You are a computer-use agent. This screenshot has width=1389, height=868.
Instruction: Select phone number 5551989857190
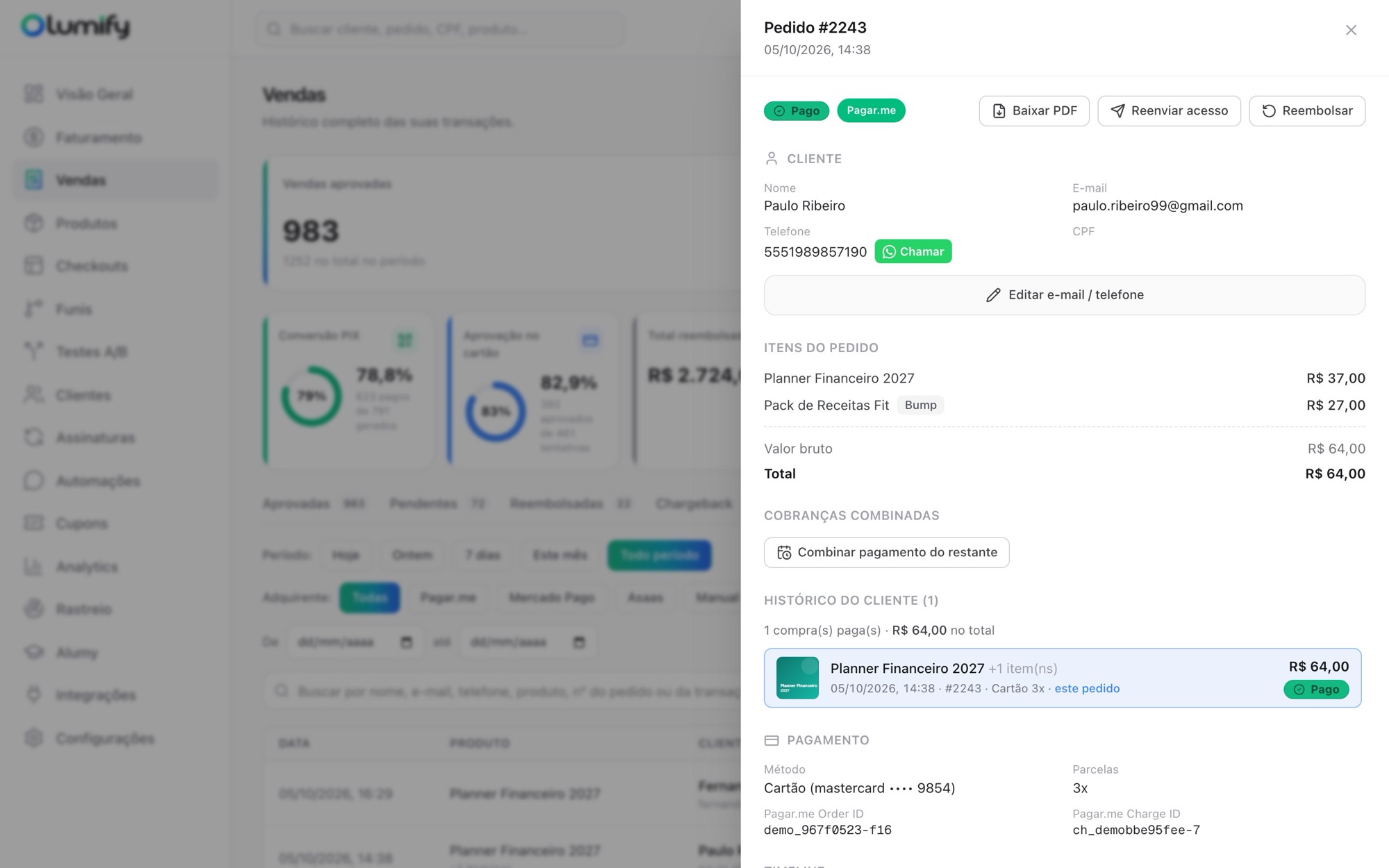point(815,252)
